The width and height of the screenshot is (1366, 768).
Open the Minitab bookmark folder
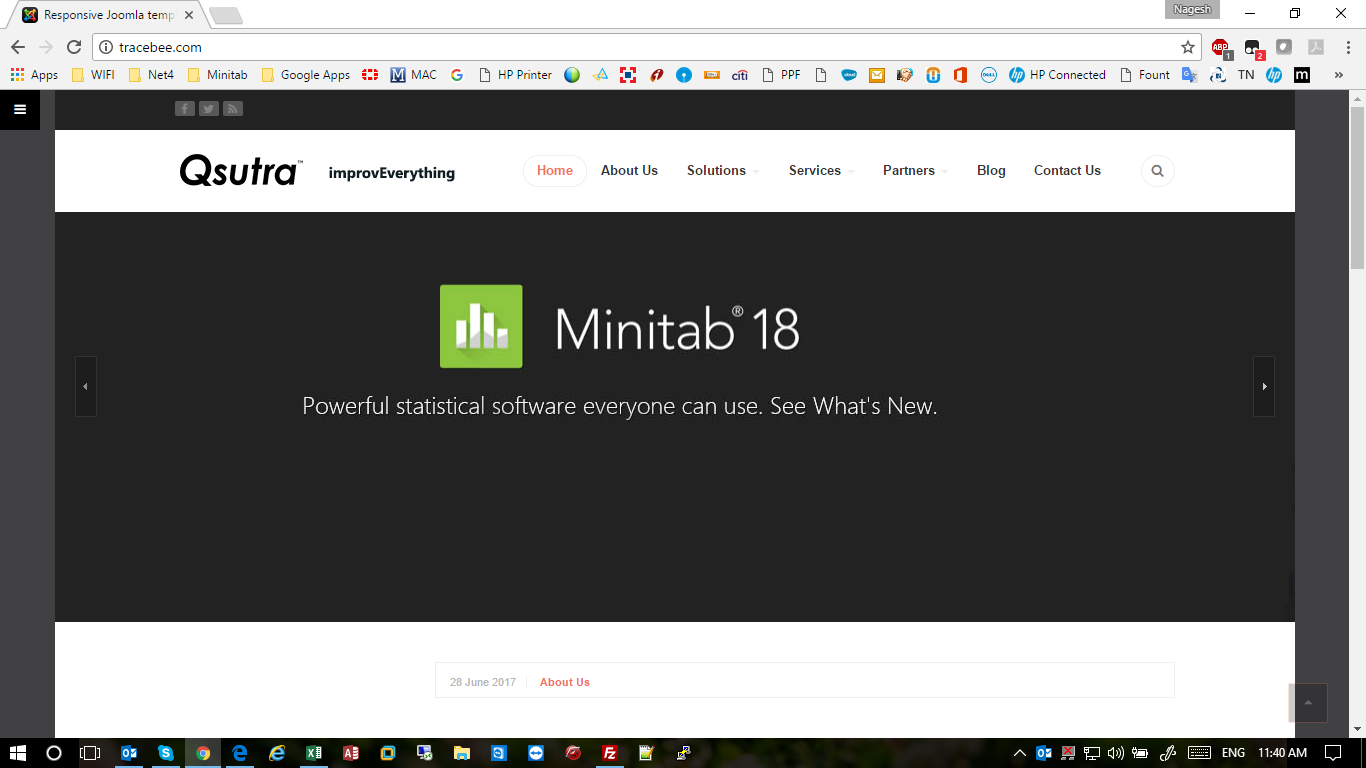[x=217, y=75]
